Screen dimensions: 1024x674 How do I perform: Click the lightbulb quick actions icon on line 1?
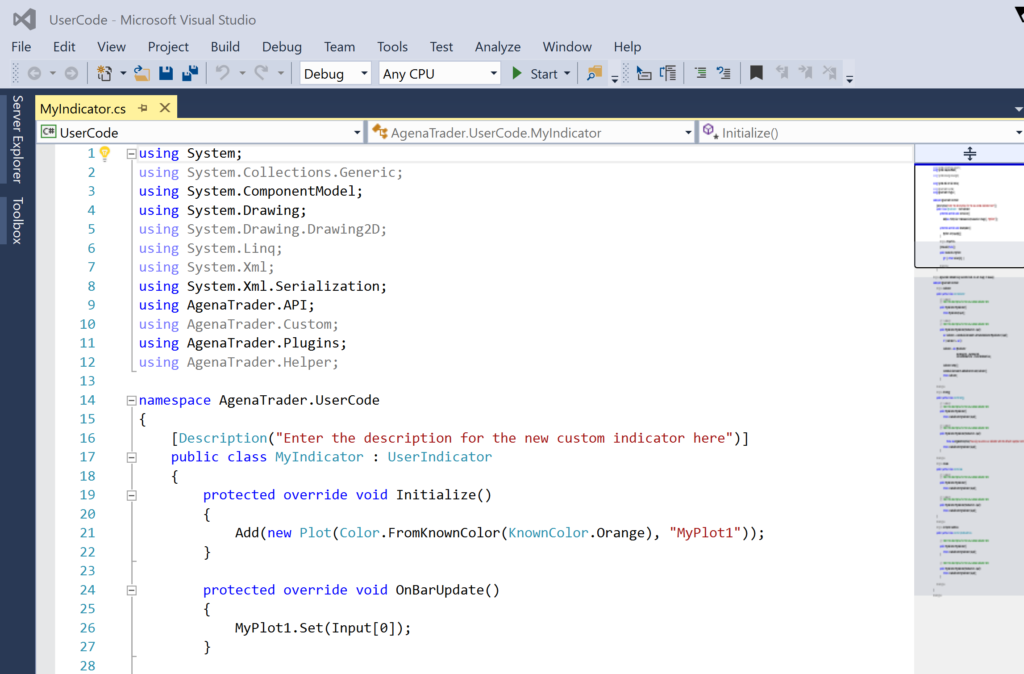104,153
